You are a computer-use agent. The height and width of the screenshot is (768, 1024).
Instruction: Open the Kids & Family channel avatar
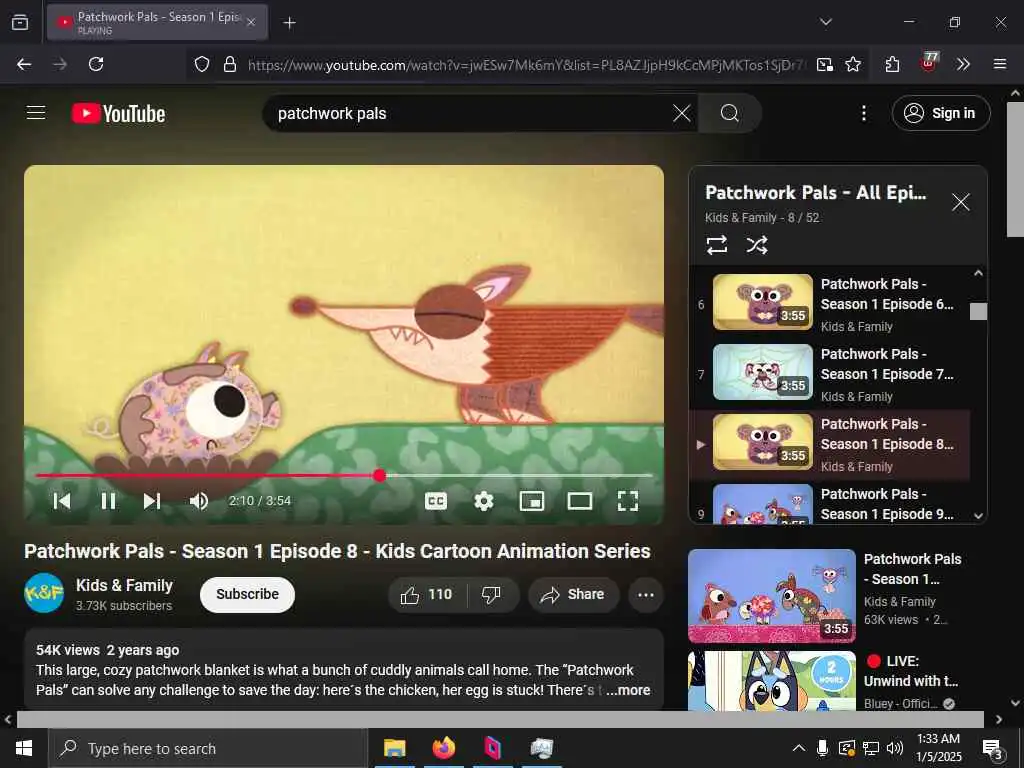44,593
